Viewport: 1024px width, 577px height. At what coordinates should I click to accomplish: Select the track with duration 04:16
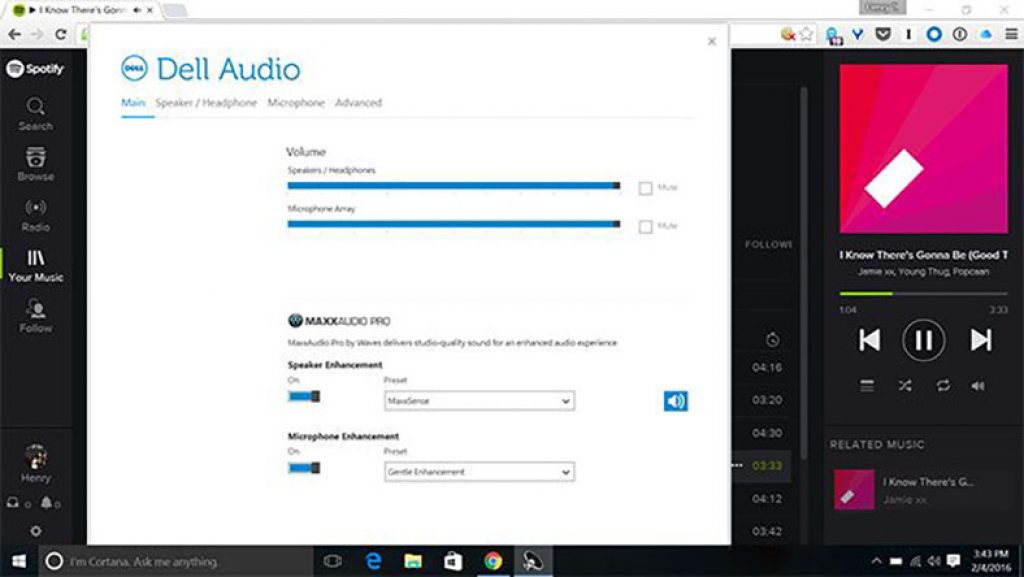coord(767,367)
